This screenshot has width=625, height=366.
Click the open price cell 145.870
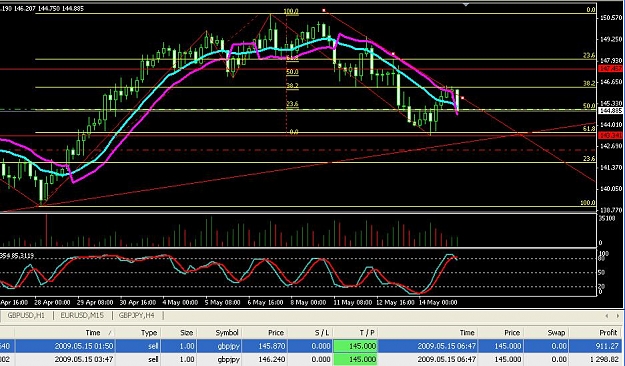[x=271, y=346]
